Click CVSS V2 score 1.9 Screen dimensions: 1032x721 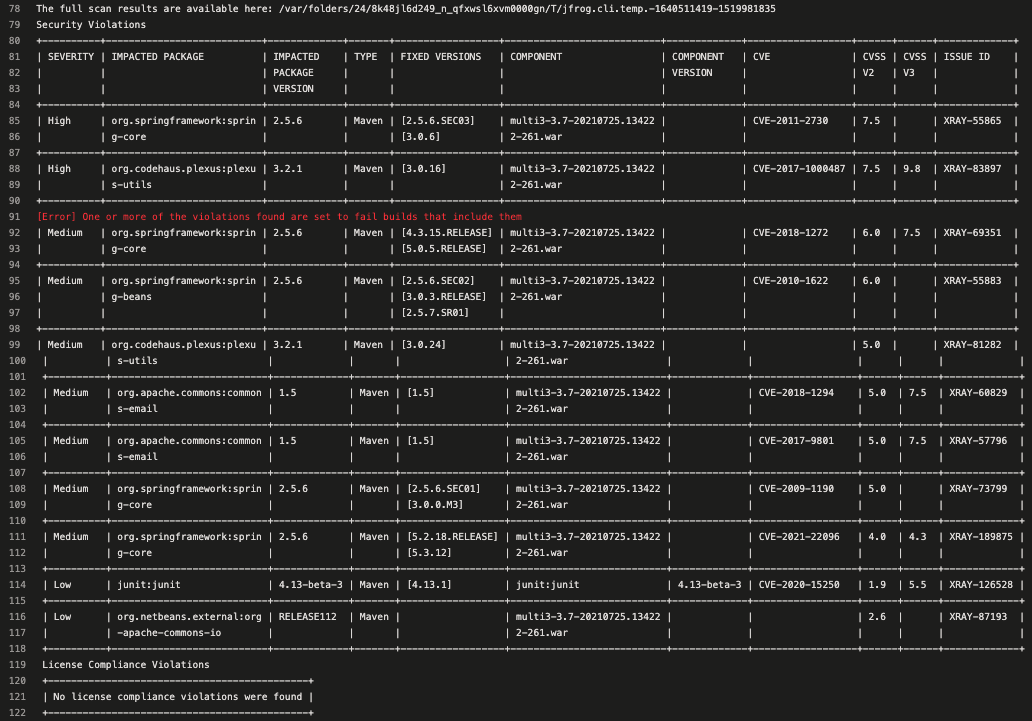point(877,585)
